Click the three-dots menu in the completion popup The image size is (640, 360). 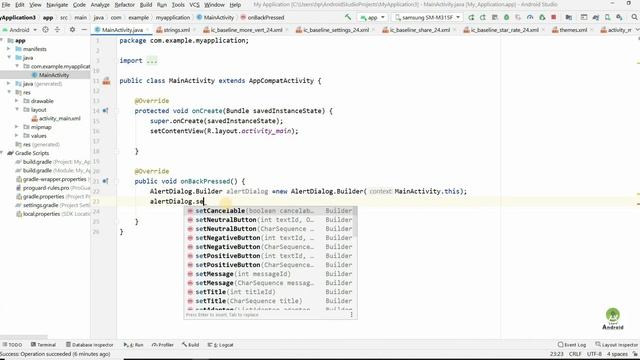pos(351,315)
